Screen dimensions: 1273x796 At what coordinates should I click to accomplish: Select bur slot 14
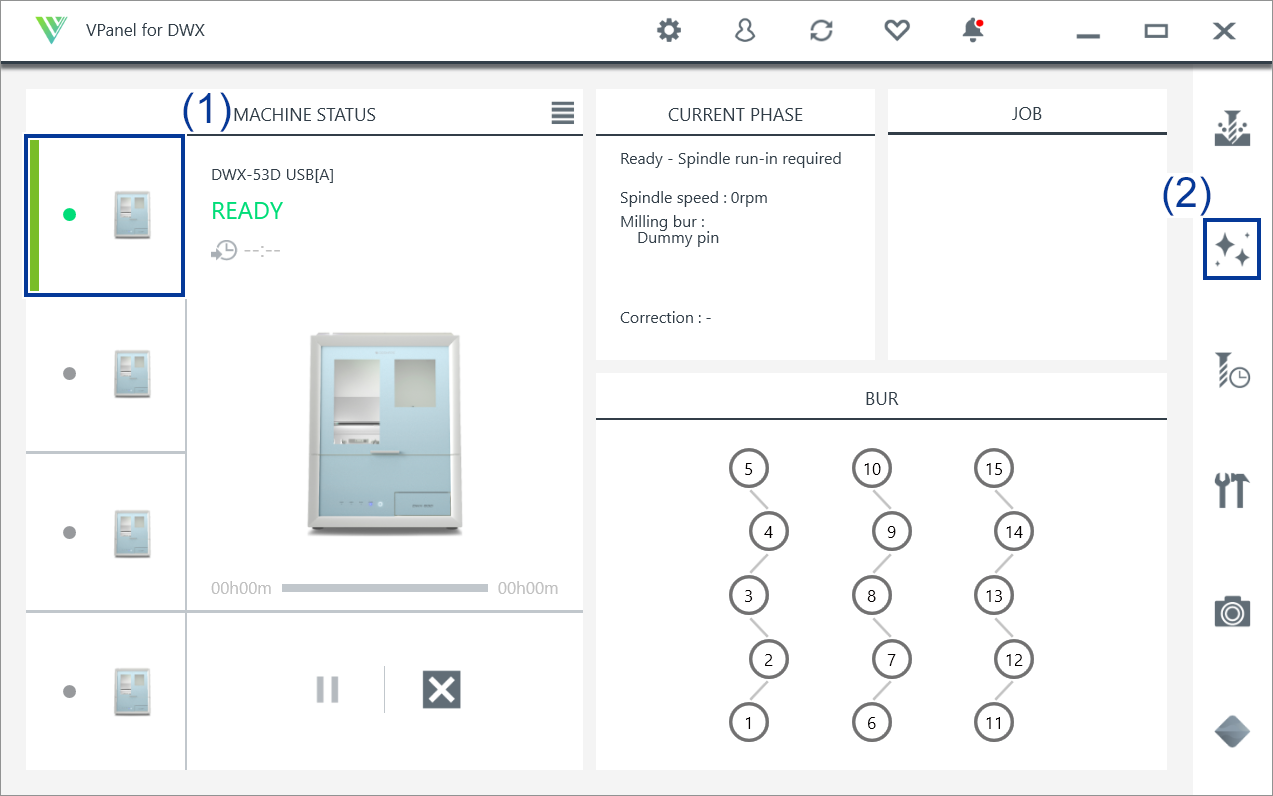[x=1014, y=532]
